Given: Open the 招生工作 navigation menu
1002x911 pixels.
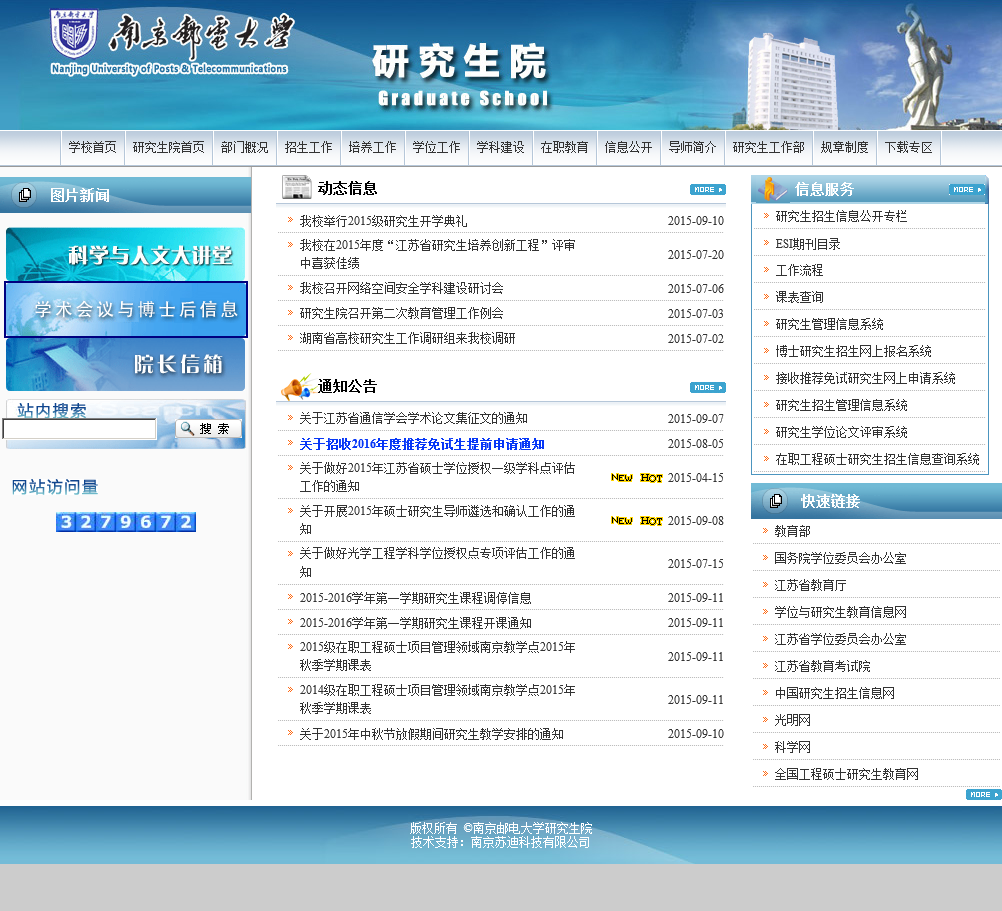Looking at the screenshot, I should (308, 148).
